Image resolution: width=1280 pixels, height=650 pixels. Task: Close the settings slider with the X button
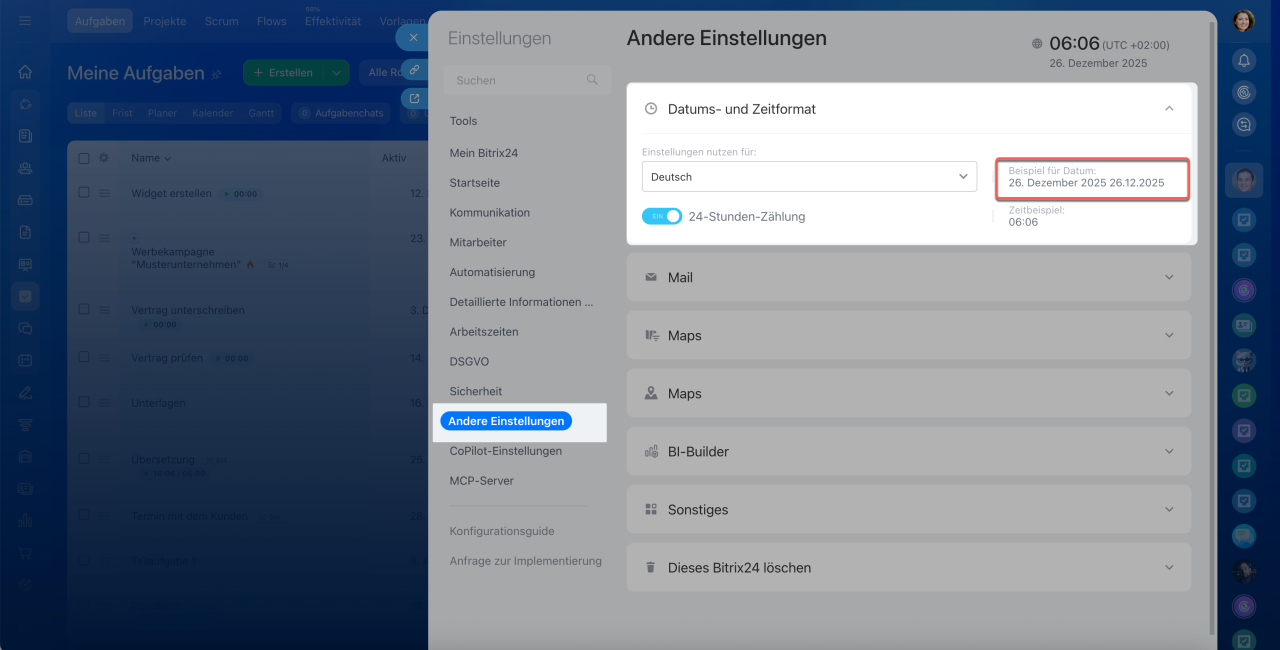[x=413, y=38]
